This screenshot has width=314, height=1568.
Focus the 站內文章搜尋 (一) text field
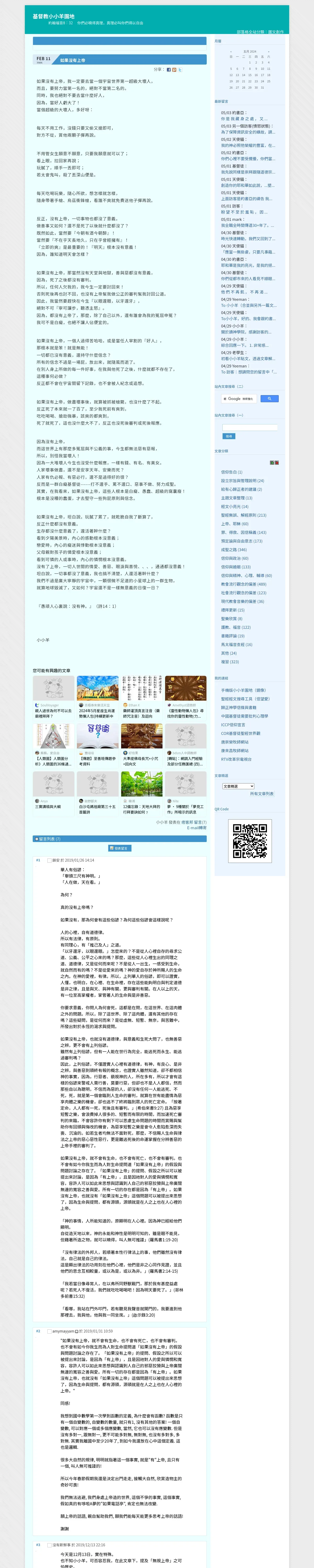250,428
